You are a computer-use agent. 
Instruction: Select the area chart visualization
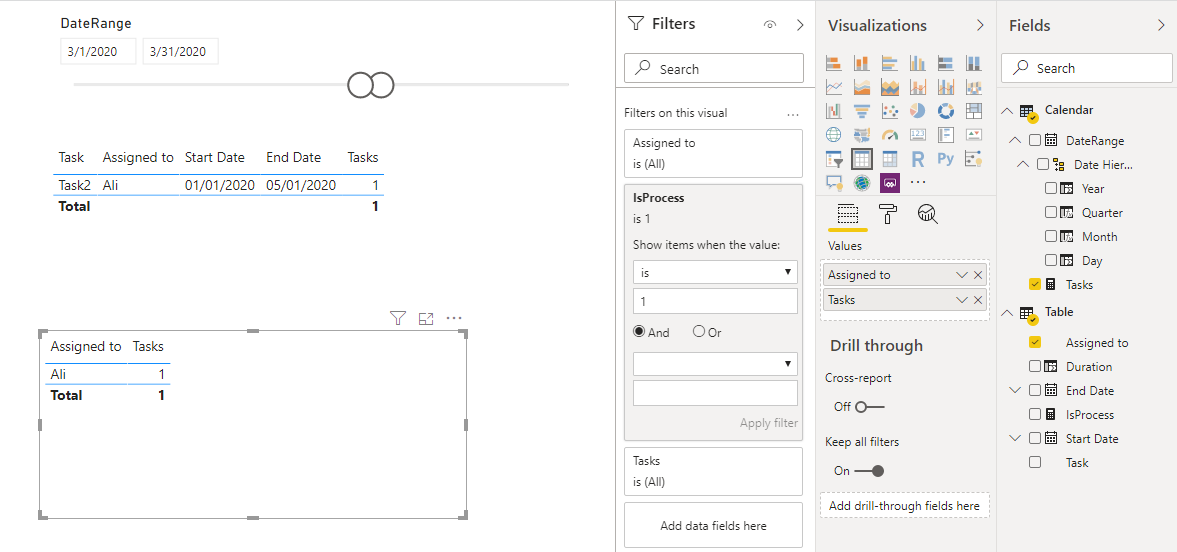point(862,87)
